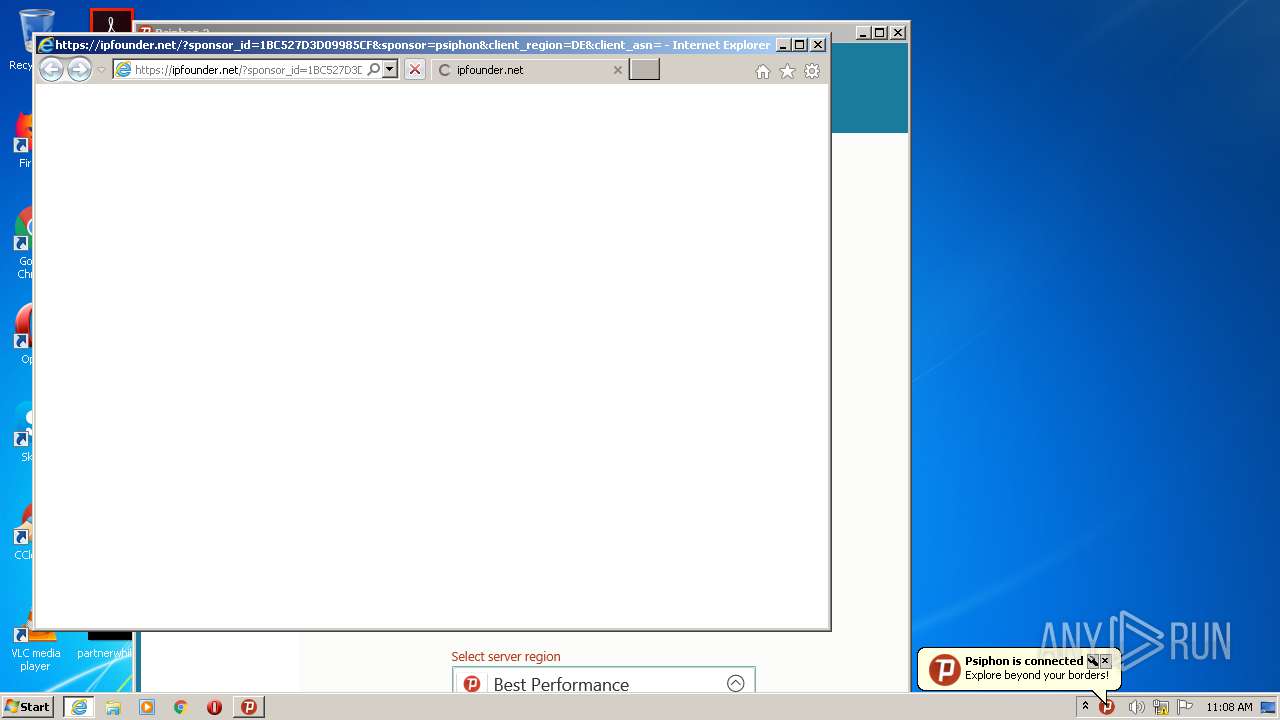Maximize the Psiphon window behind
Screen dimensions: 1280x720
pos(879,33)
